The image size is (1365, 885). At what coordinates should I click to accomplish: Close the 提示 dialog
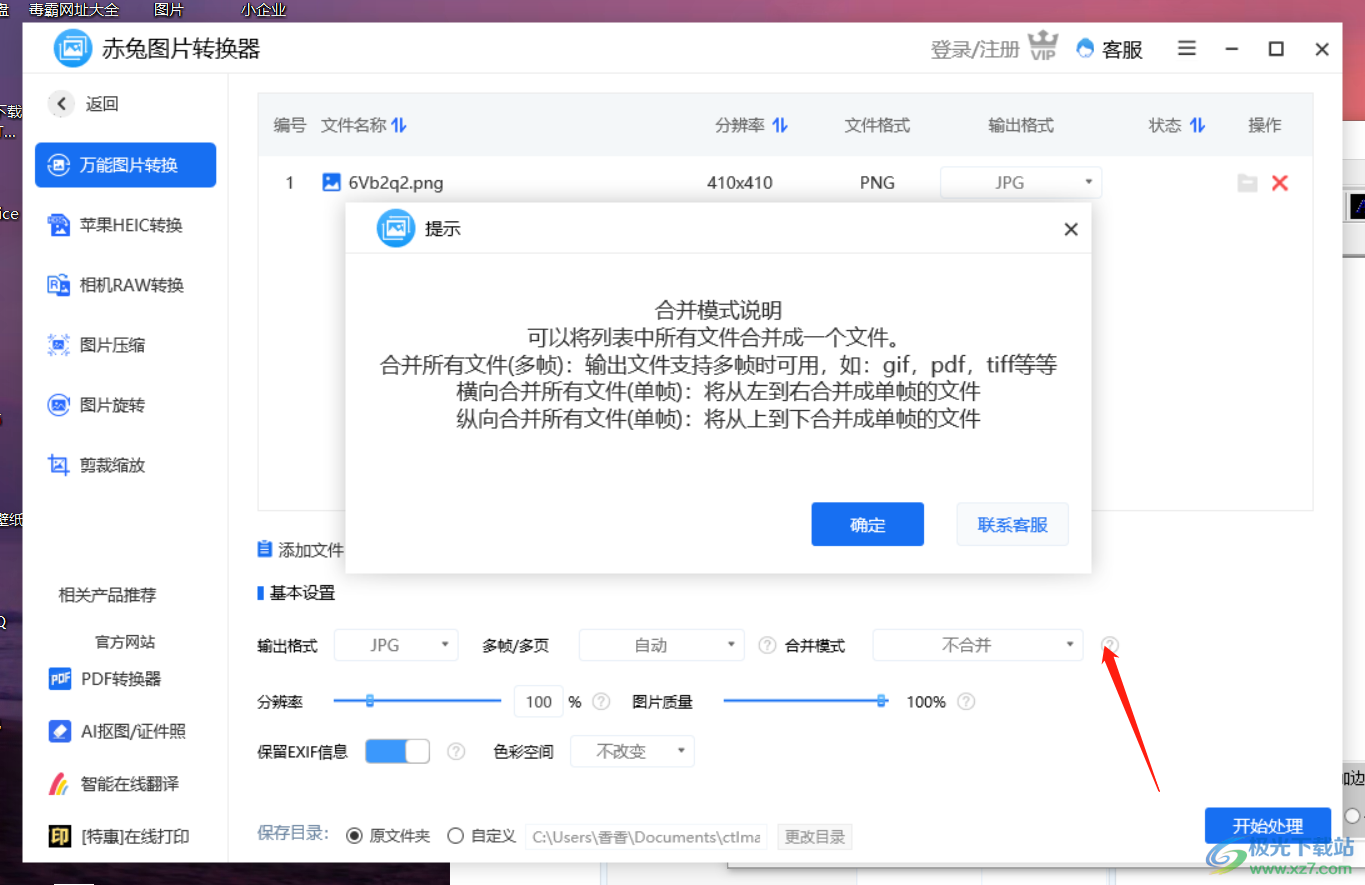click(1071, 229)
